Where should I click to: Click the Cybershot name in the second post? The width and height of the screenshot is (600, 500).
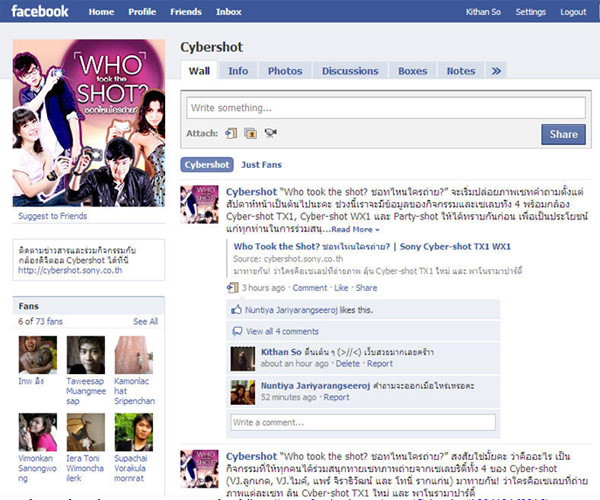point(251,456)
